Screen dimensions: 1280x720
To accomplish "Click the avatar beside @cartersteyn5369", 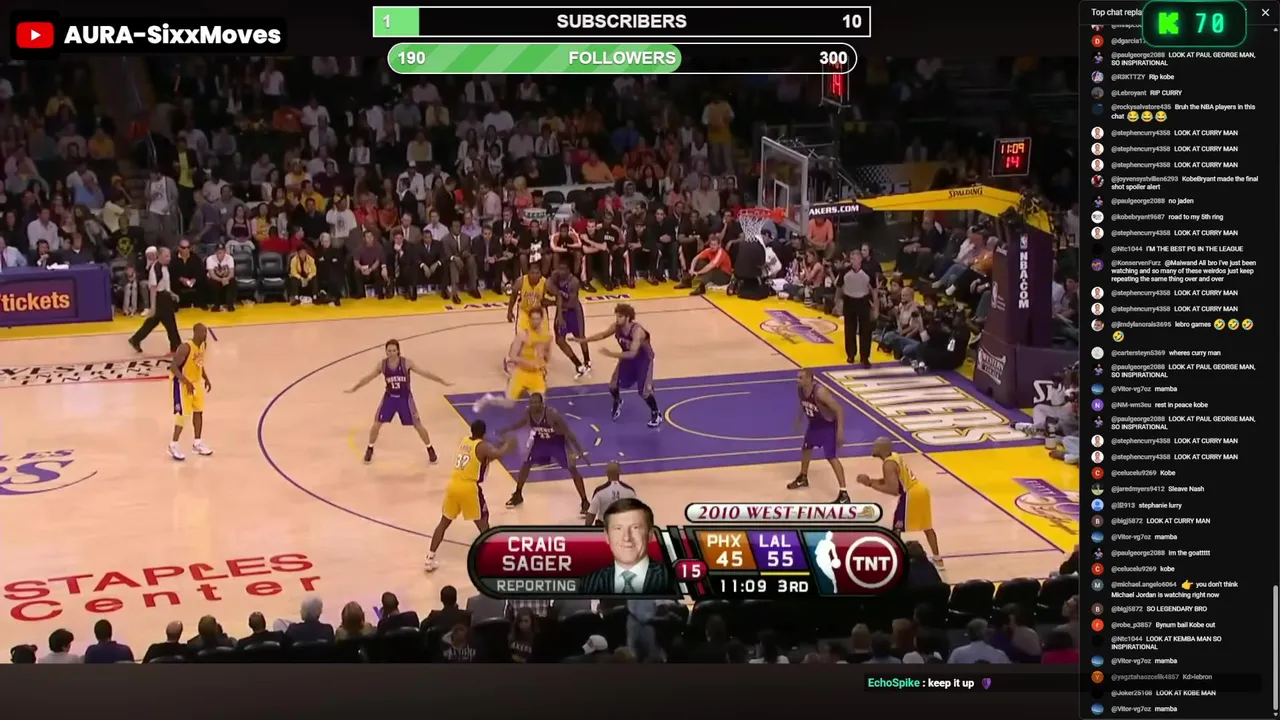I will tap(1097, 353).
